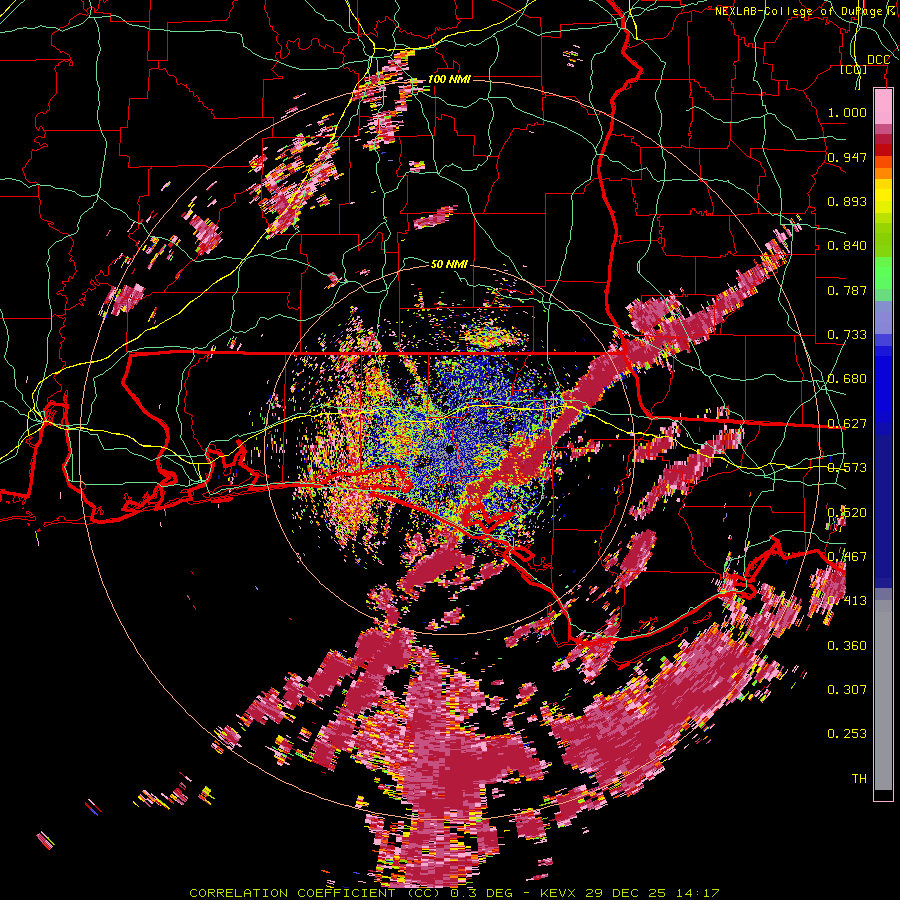Click the 0.307 value on the color scale
Image resolution: width=900 pixels, height=900 pixels.
coord(847,689)
